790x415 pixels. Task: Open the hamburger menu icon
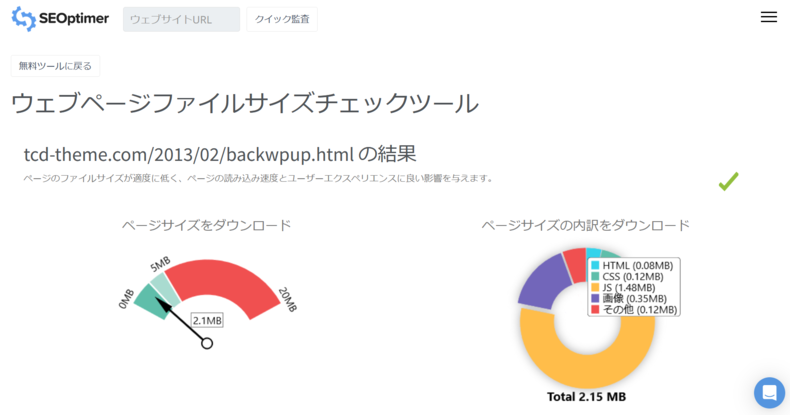coord(768,17)
